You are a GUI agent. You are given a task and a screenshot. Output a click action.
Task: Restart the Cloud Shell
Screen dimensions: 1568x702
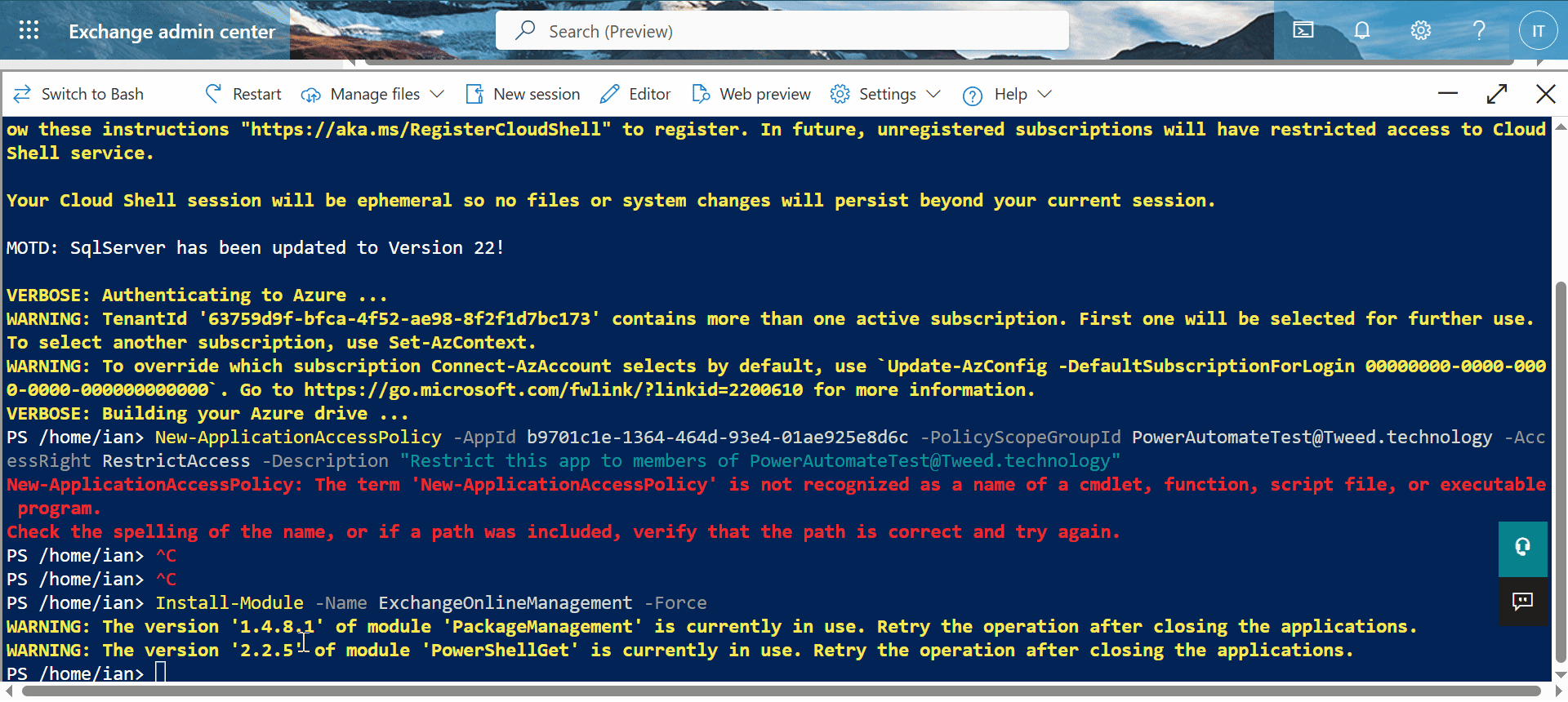[243, 94]
